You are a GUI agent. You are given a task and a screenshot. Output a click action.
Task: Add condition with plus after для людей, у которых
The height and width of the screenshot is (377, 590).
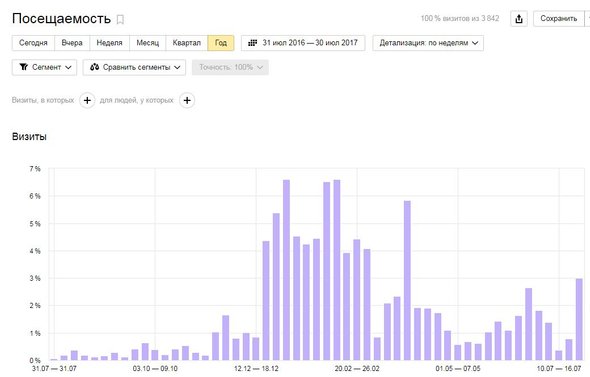pos(187,100)
